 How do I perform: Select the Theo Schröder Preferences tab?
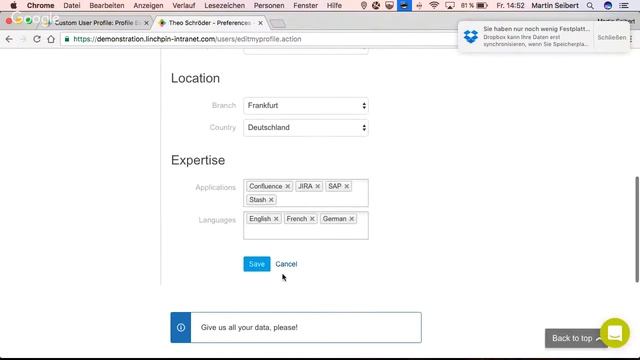coord(209,23)
